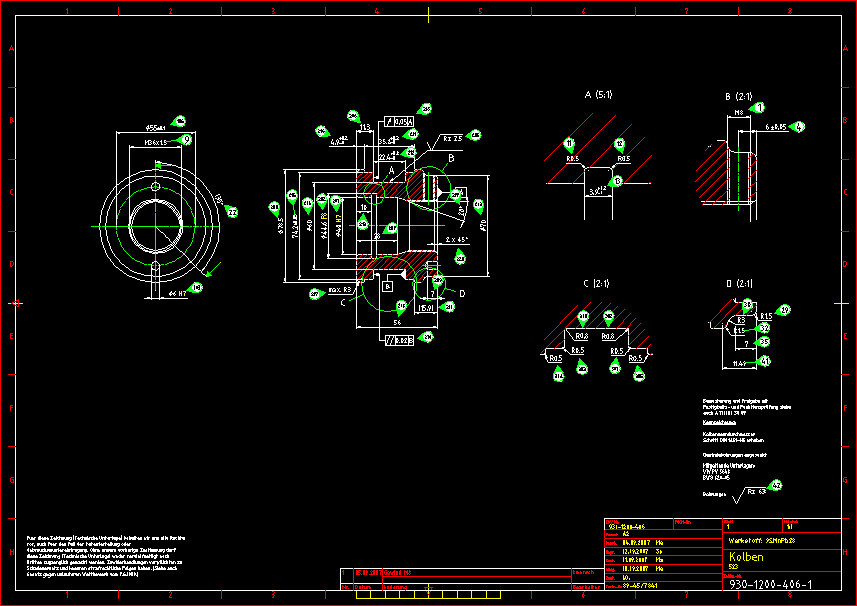Select the 'Kolben' title in title block

(746, 555)
